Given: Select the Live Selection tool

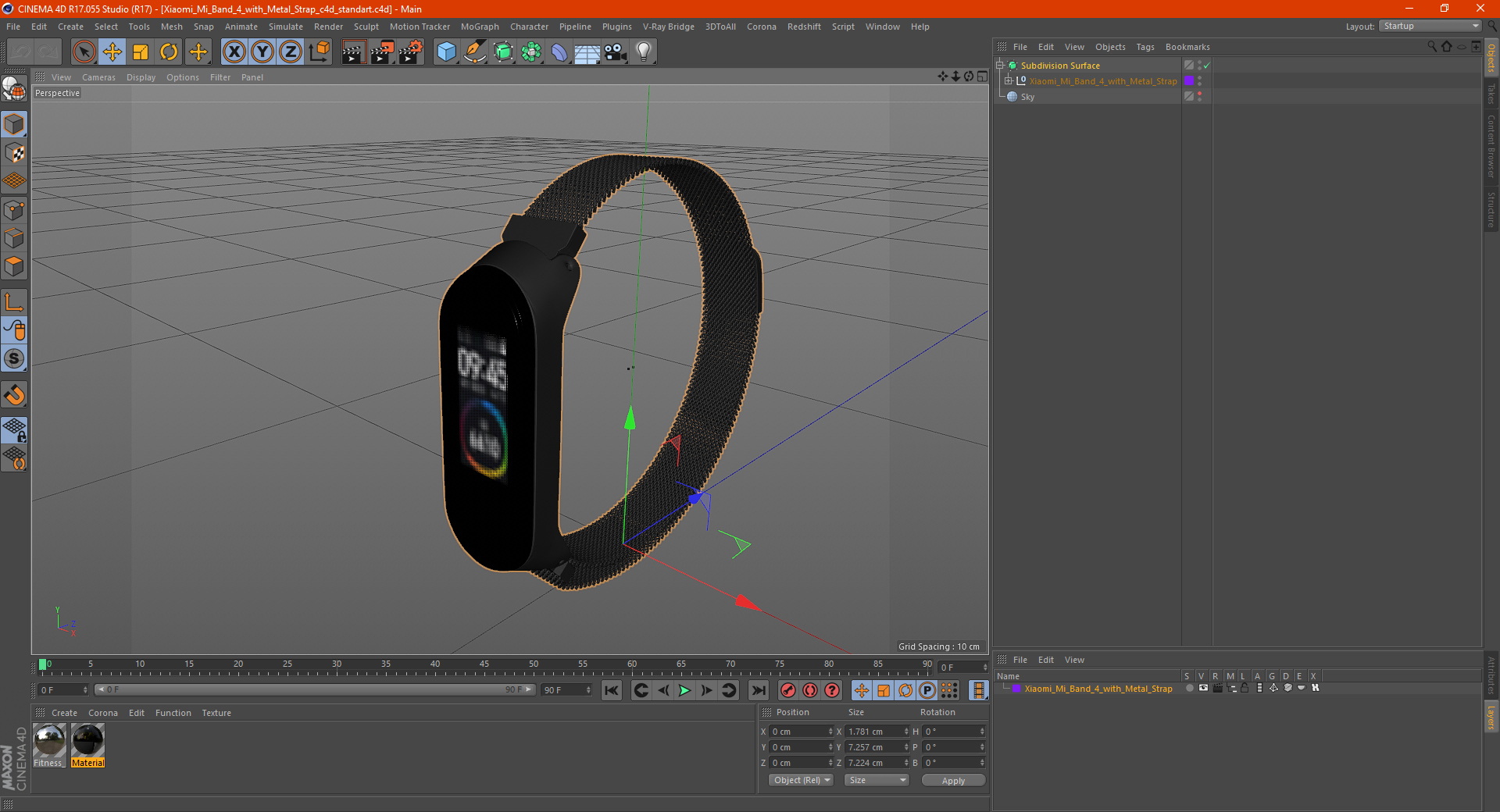Looking at the screenshot, I should (84, 52).
